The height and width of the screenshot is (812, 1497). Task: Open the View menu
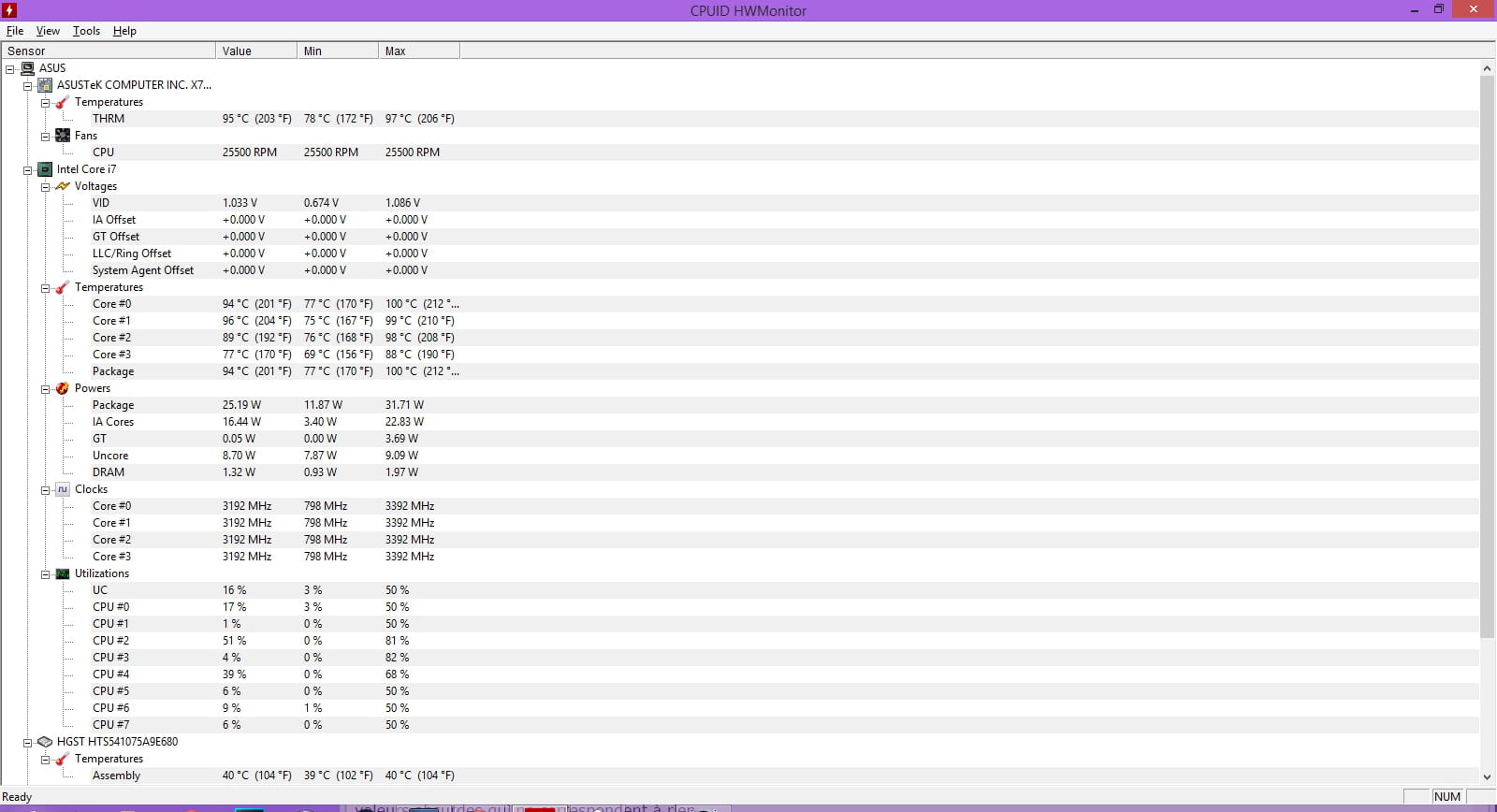click(48, 31)
